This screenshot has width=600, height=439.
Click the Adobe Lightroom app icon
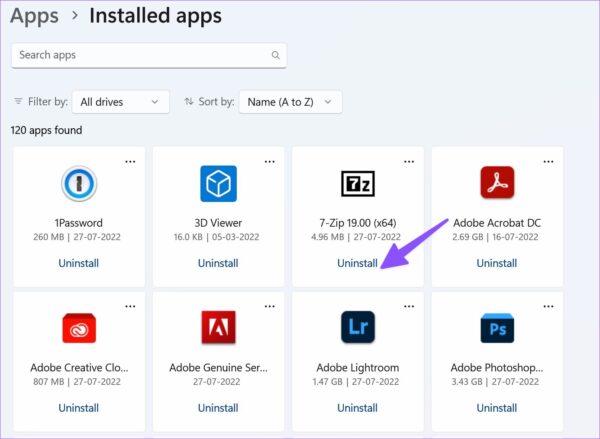[358, 327]
